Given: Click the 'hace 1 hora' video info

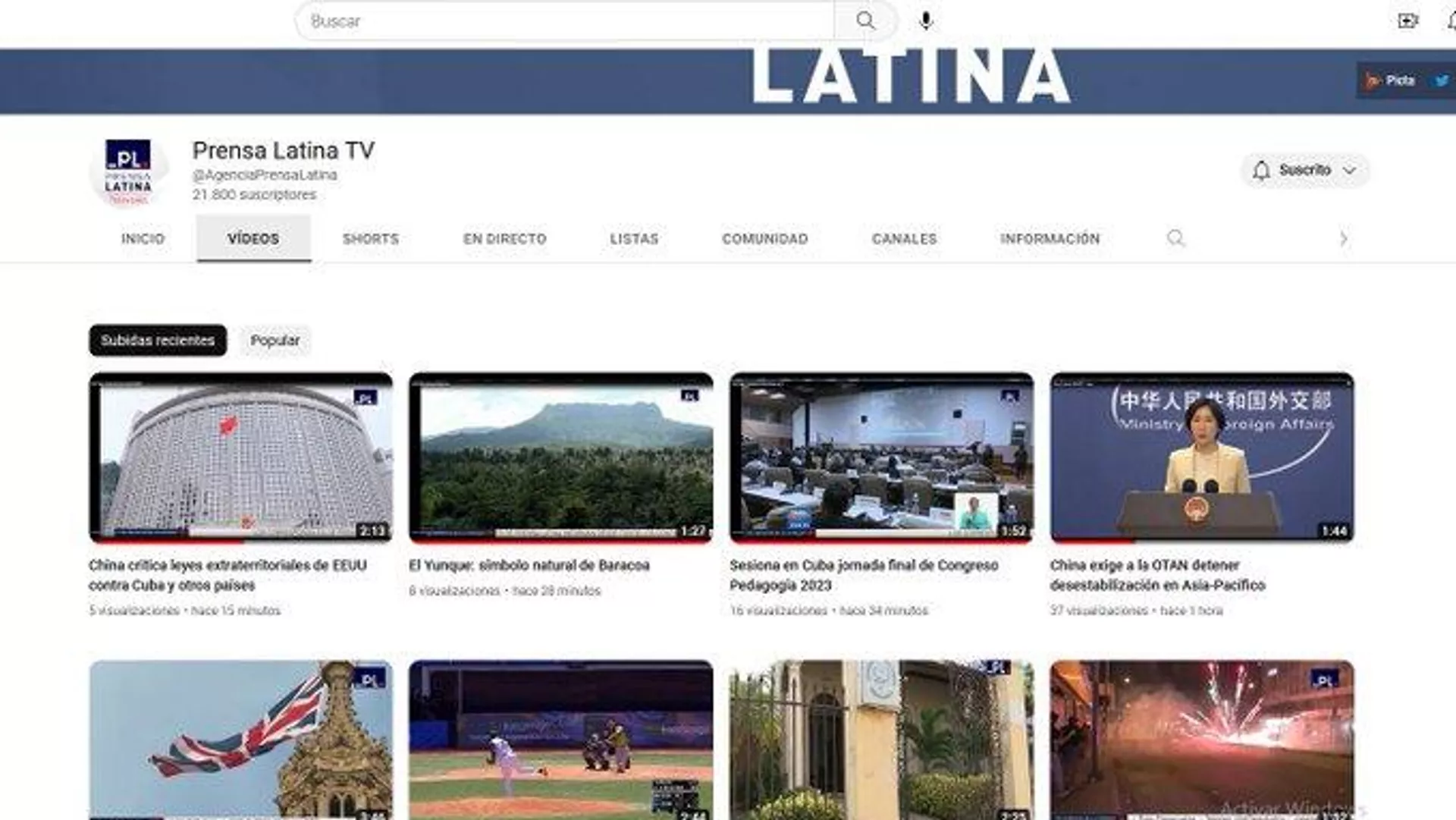Looking at the screenshot, I should 1191,611.
